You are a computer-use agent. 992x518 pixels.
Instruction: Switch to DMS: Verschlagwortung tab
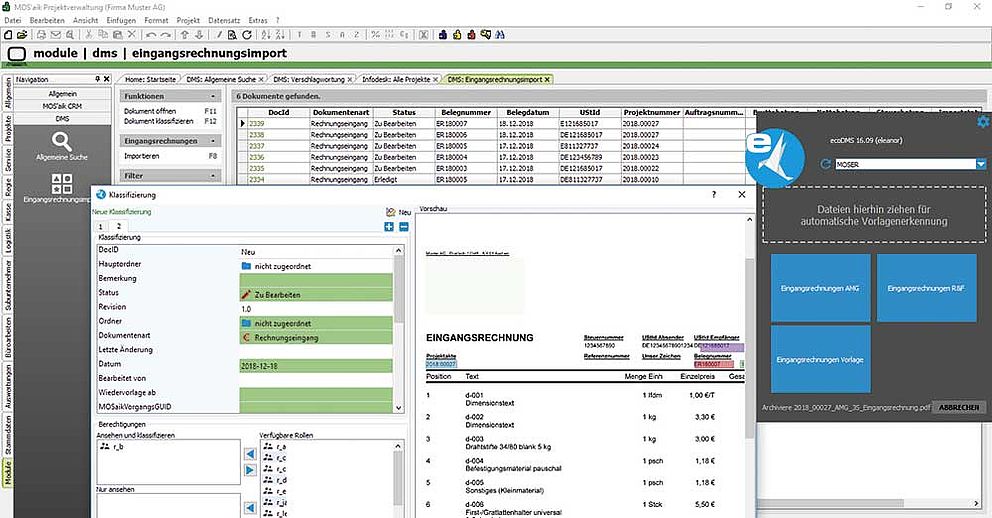[x=308, y=79]
